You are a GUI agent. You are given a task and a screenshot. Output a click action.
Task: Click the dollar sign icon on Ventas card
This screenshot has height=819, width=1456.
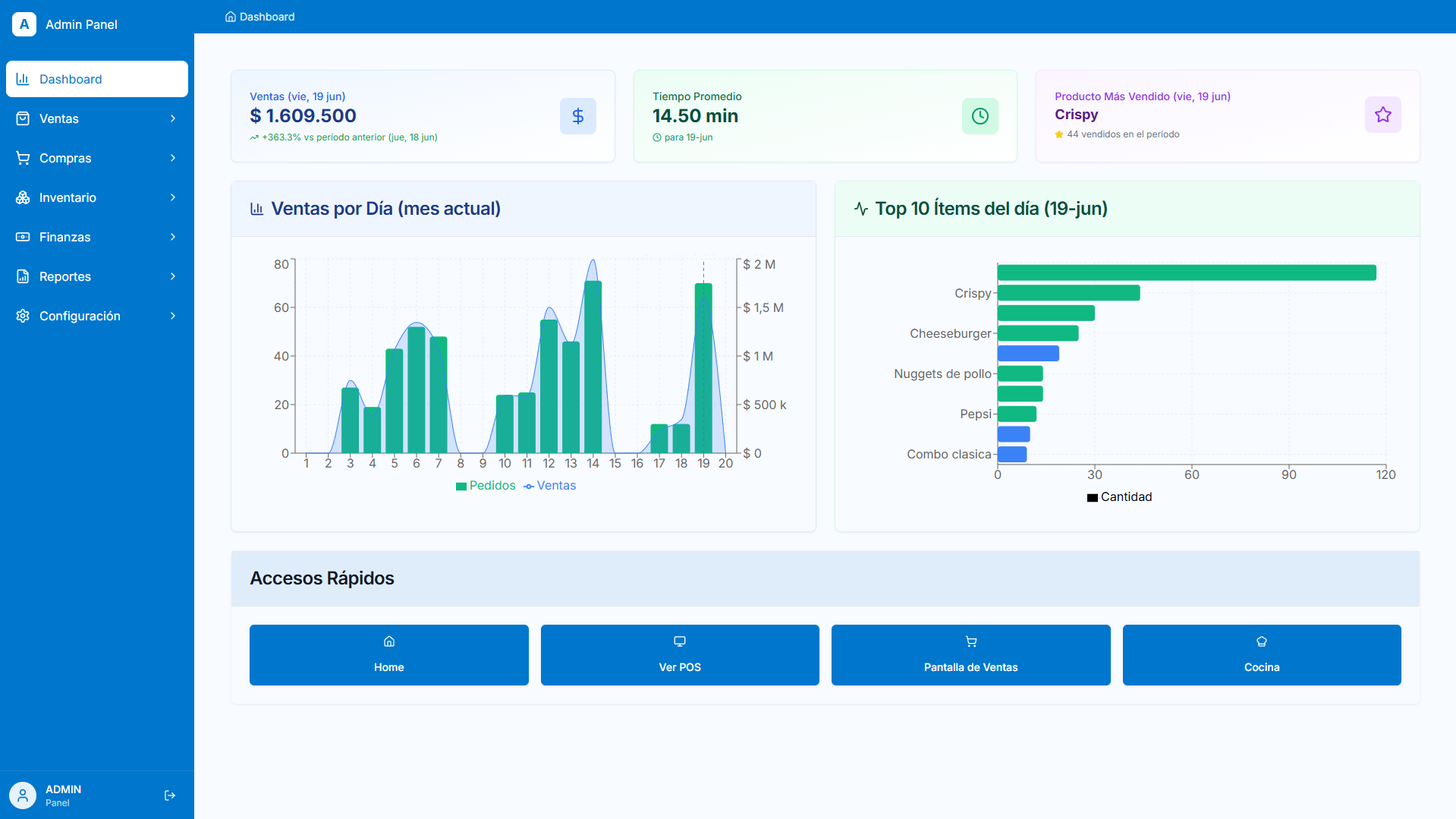[x=578, y=116]
